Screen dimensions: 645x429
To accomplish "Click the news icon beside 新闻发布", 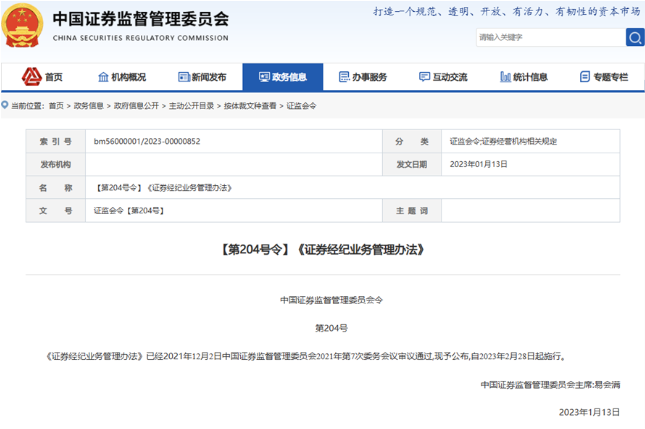I will (x=183, y=77).
